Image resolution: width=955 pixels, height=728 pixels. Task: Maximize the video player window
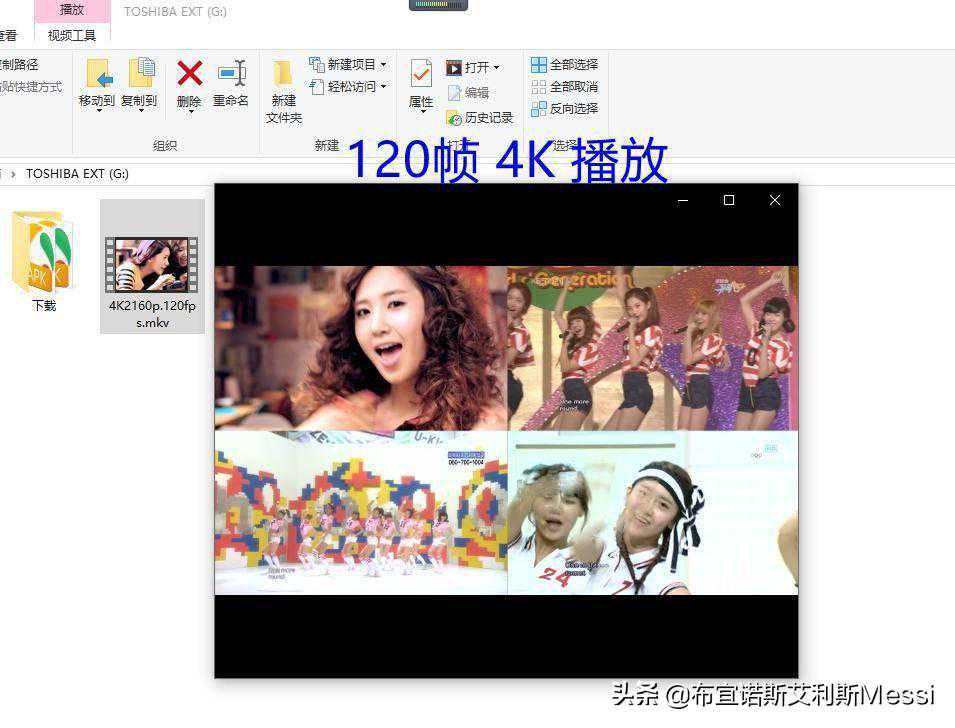coord(729,201)
